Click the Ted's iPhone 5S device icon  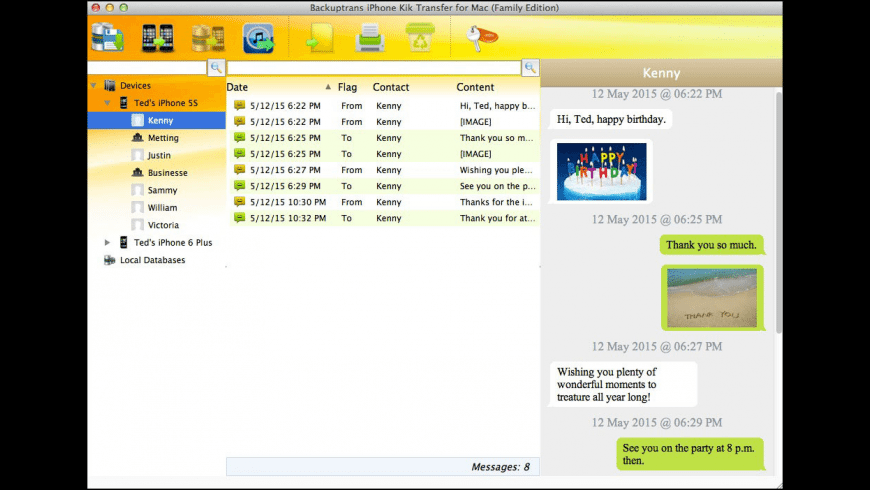(x=124, y=103)
